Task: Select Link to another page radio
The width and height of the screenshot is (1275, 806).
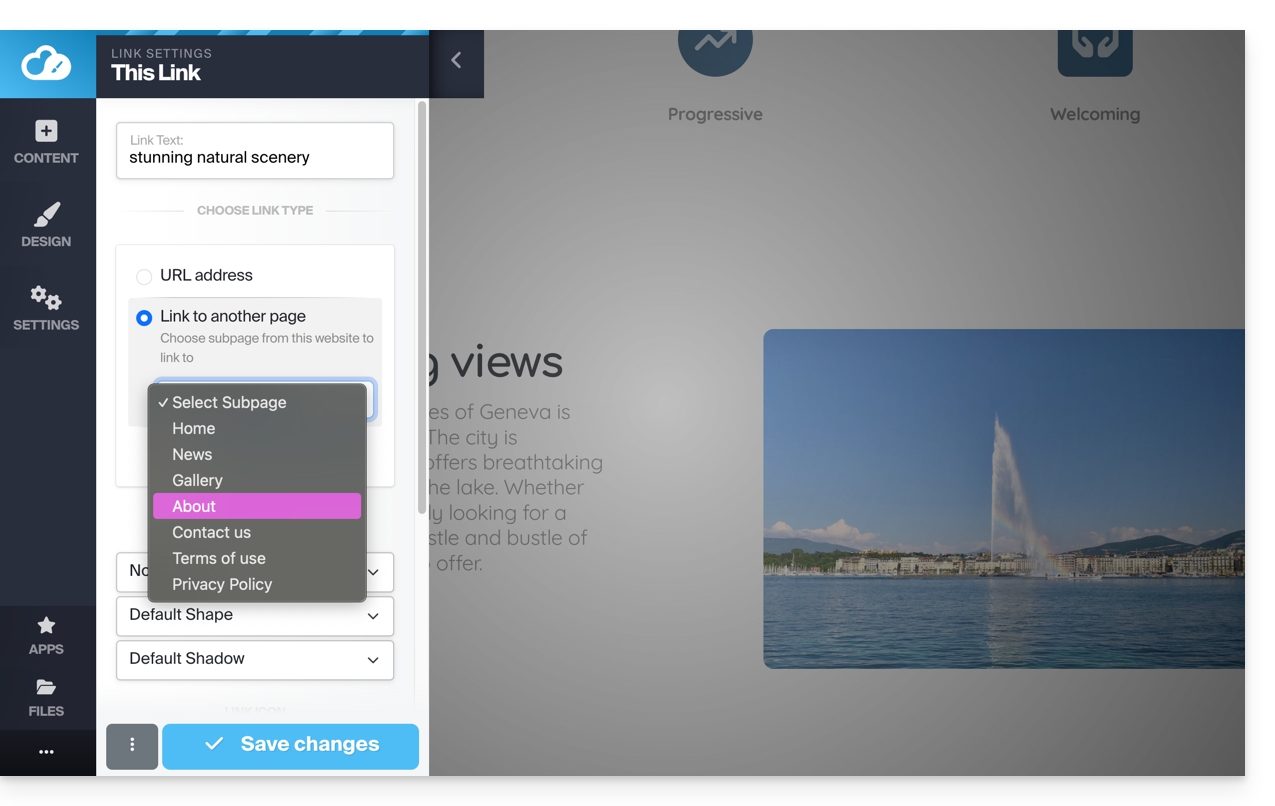Action: (144, 317)
